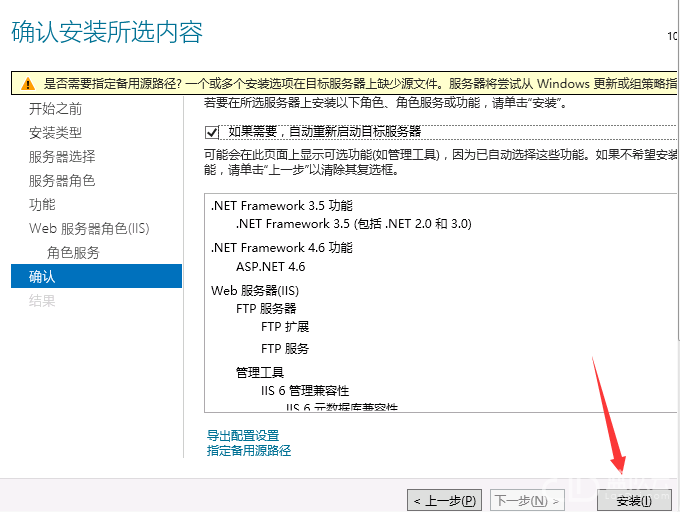
Task: Click the highlighted 确认 step
Action: point(42,276)
